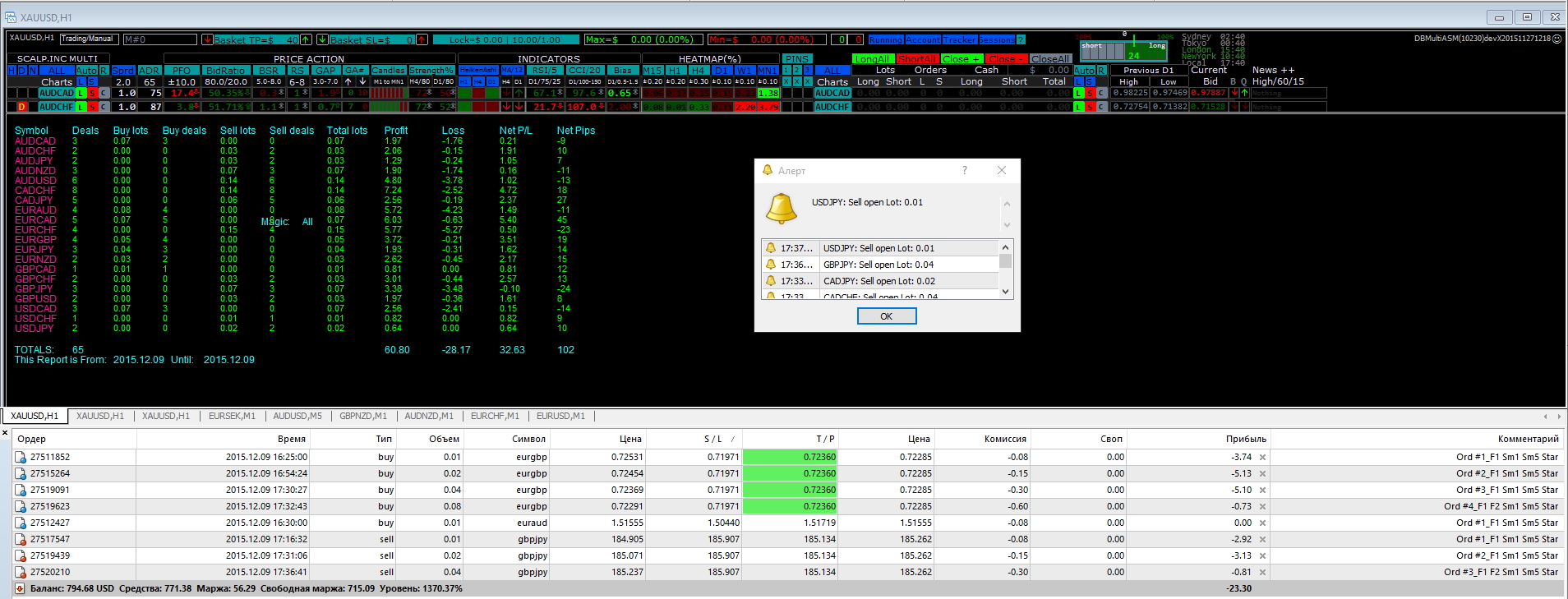Click the red ShortAll button

[917, 59]
